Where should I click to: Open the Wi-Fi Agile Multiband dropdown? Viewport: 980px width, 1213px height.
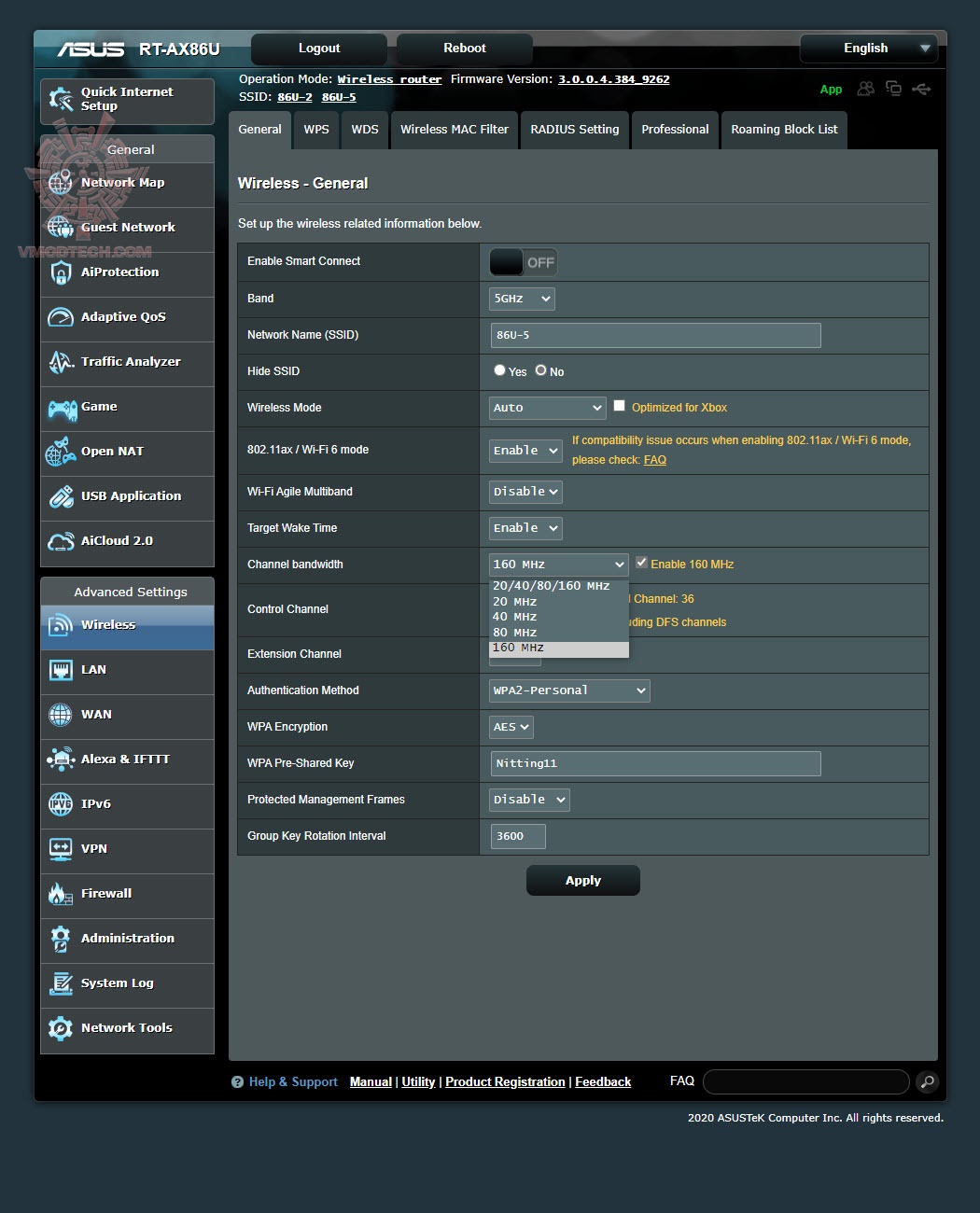point(525,492)
